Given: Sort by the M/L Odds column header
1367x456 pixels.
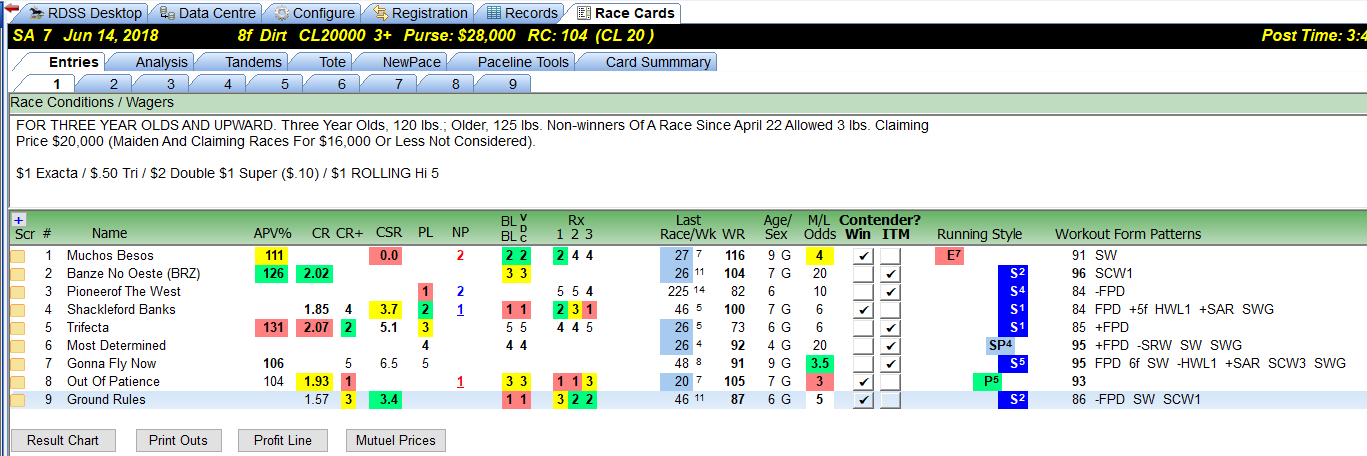Looking at the screenshot, I should (x=820, y=227).
